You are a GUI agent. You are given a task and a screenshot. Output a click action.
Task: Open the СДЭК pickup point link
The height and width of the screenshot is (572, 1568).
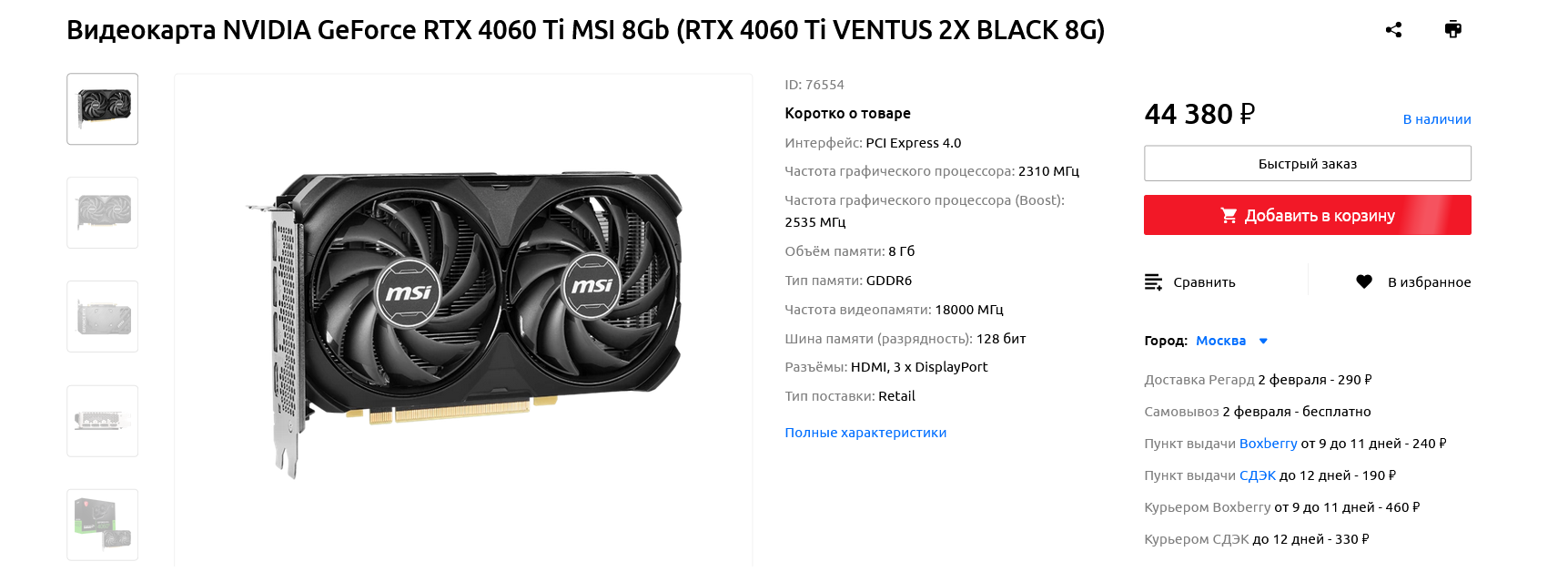tap(1258, 475)
